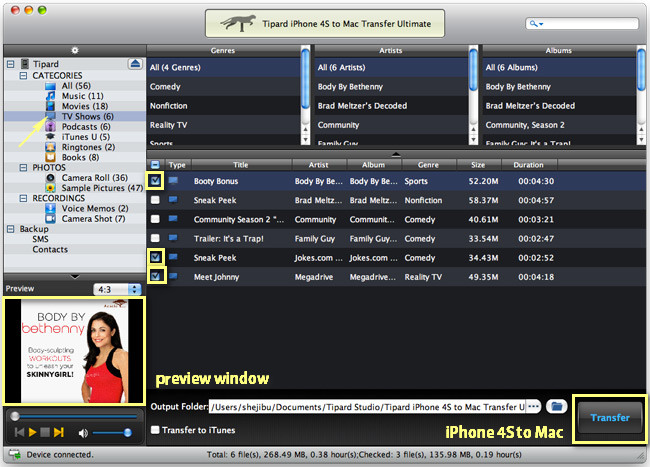Select the Books (8) icon
The height and width of the screenshot is (467, 650).
pyautogui.click(x=50, y=157)
